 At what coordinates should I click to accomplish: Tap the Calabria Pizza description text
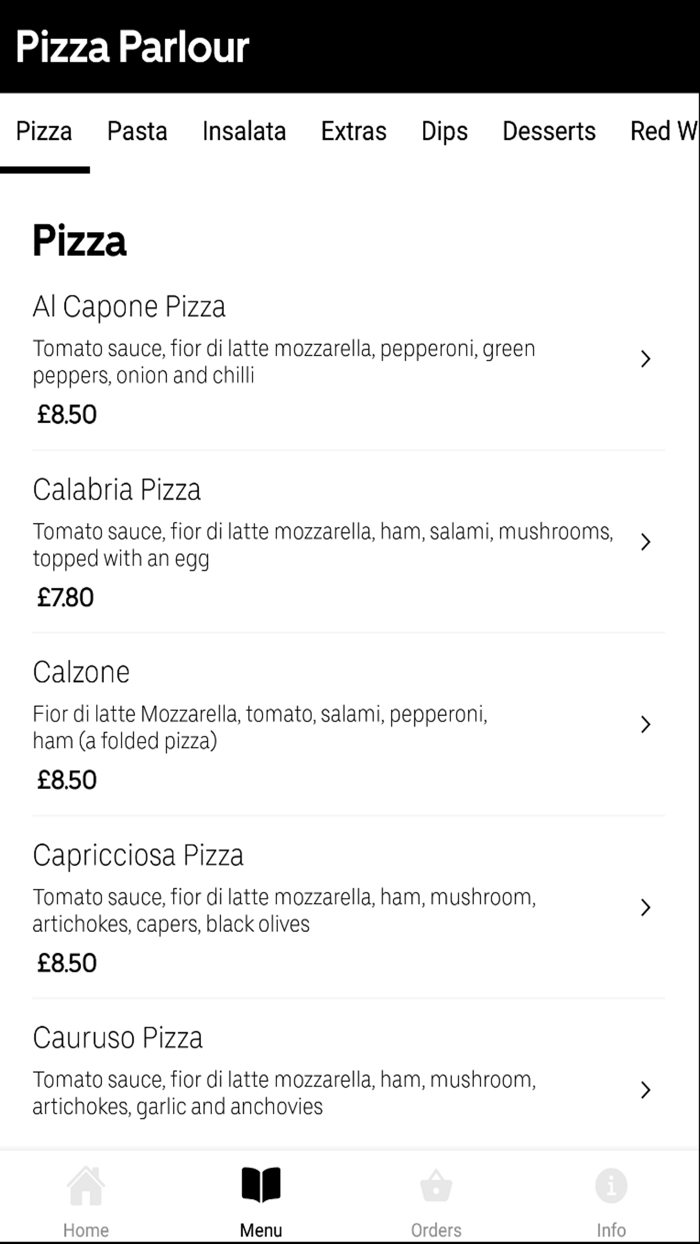pos(322,545)
